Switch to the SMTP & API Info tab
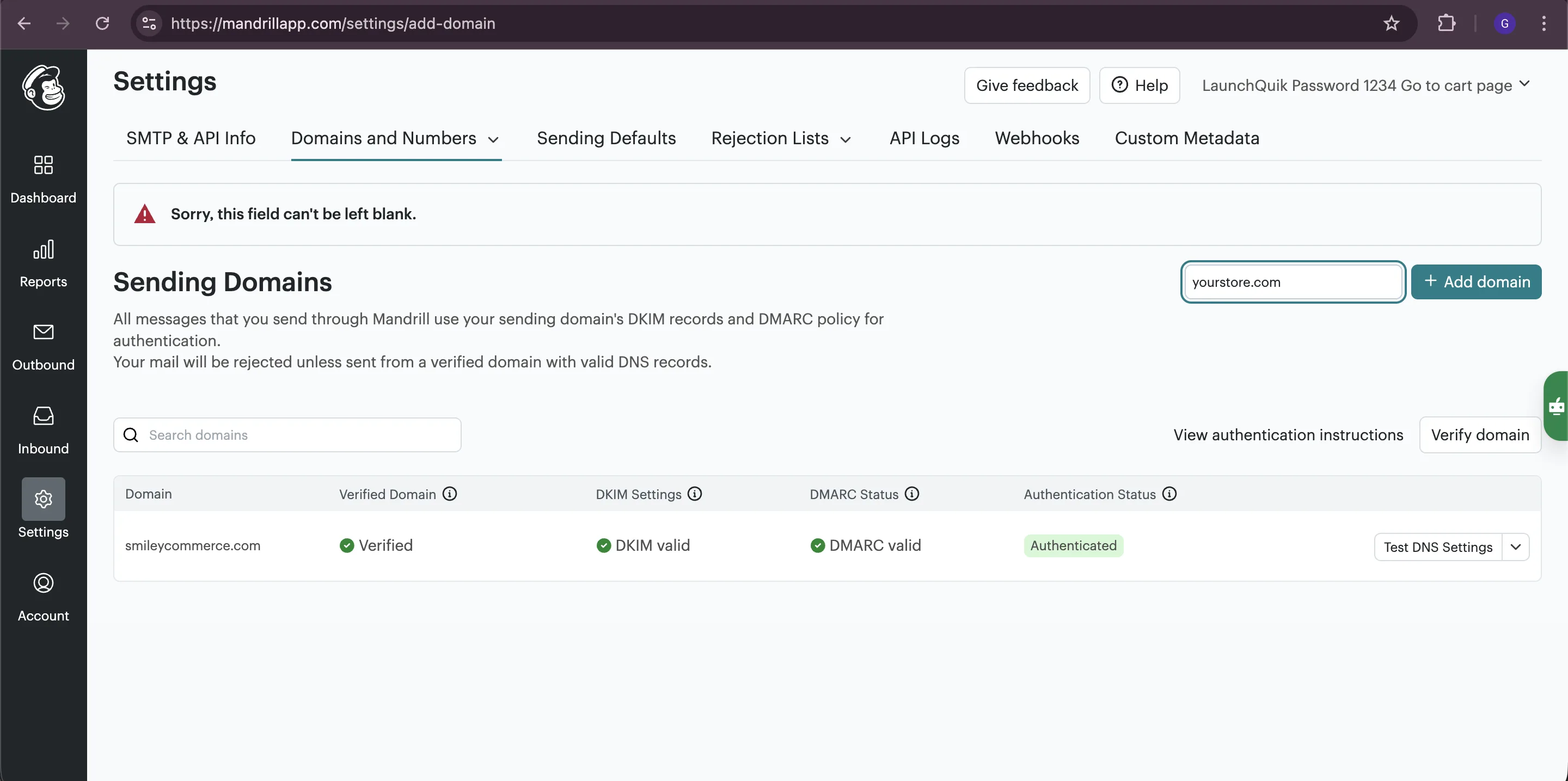The image size is (1568, 781). (191, 138)
